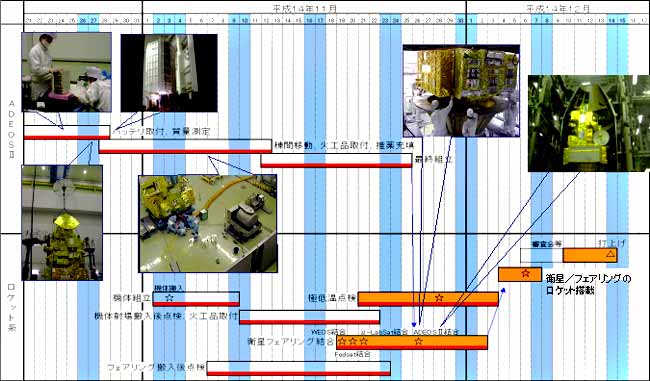This screenshot has width=650, height=381.
Task: Open the gold satellite lifting photo
Action: [461, 91]
